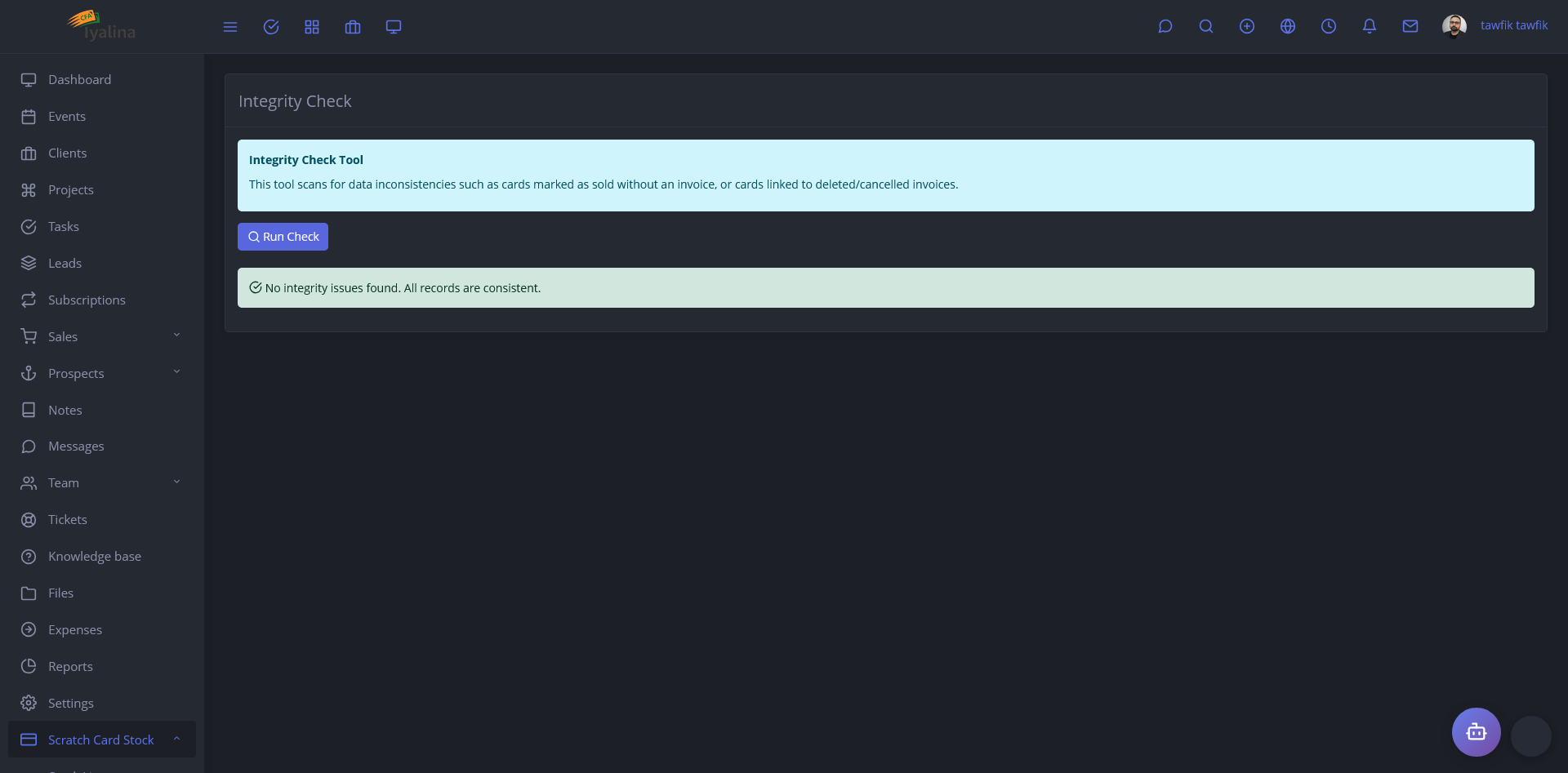Open Subscriptions in sidebar
1568x773 pixels.
[102, 300]
